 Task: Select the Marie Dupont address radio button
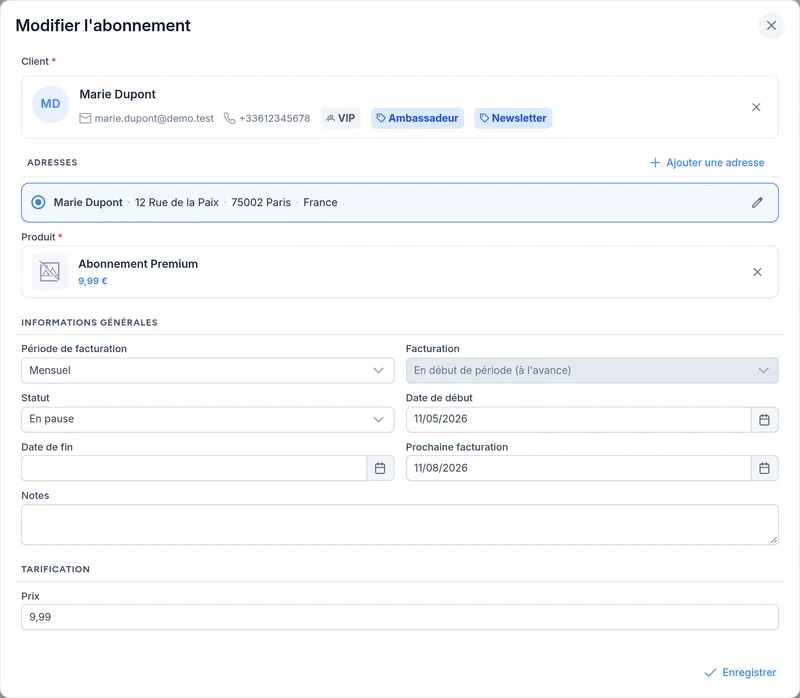[38, 203]
